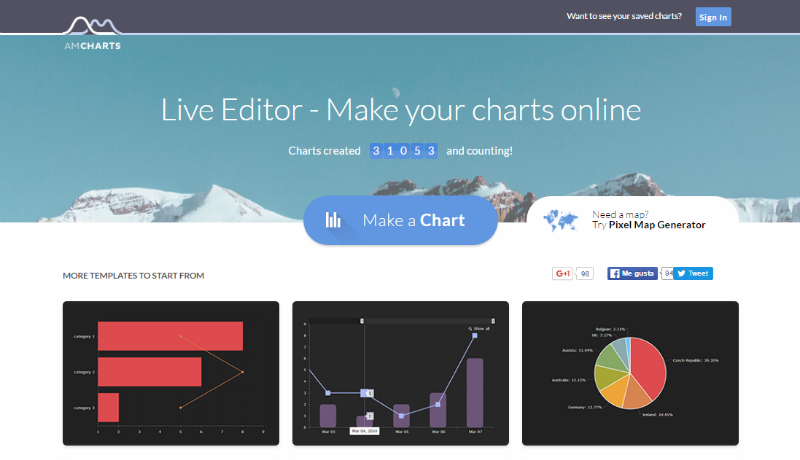Screen dimensions: 800x460
Task: Click the bar chart icon in Make a Chart
Action: (x=334, y=220)
